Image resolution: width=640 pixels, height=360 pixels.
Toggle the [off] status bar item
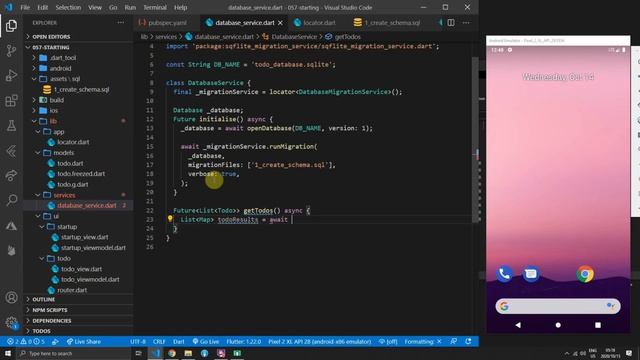click(388, 342)
